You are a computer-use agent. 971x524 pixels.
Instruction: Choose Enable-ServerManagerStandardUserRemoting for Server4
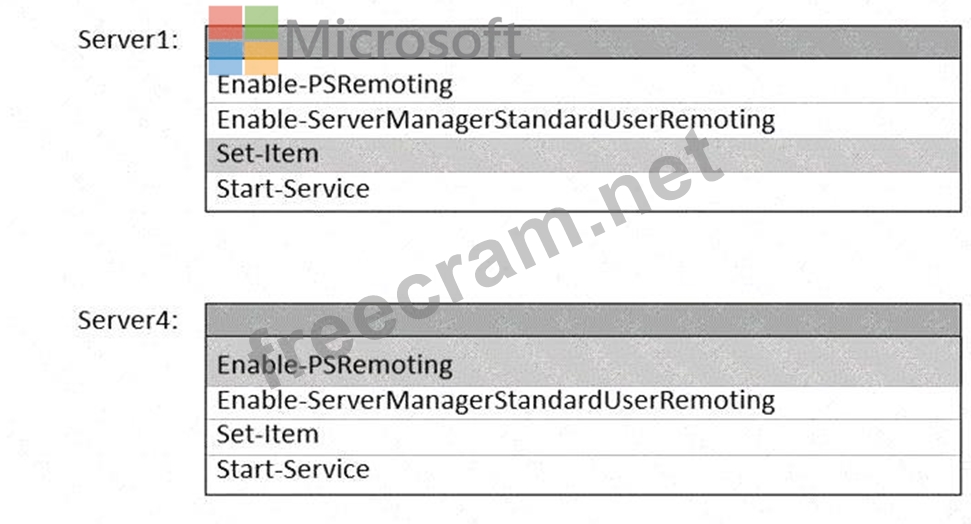[x=496, y=400]
